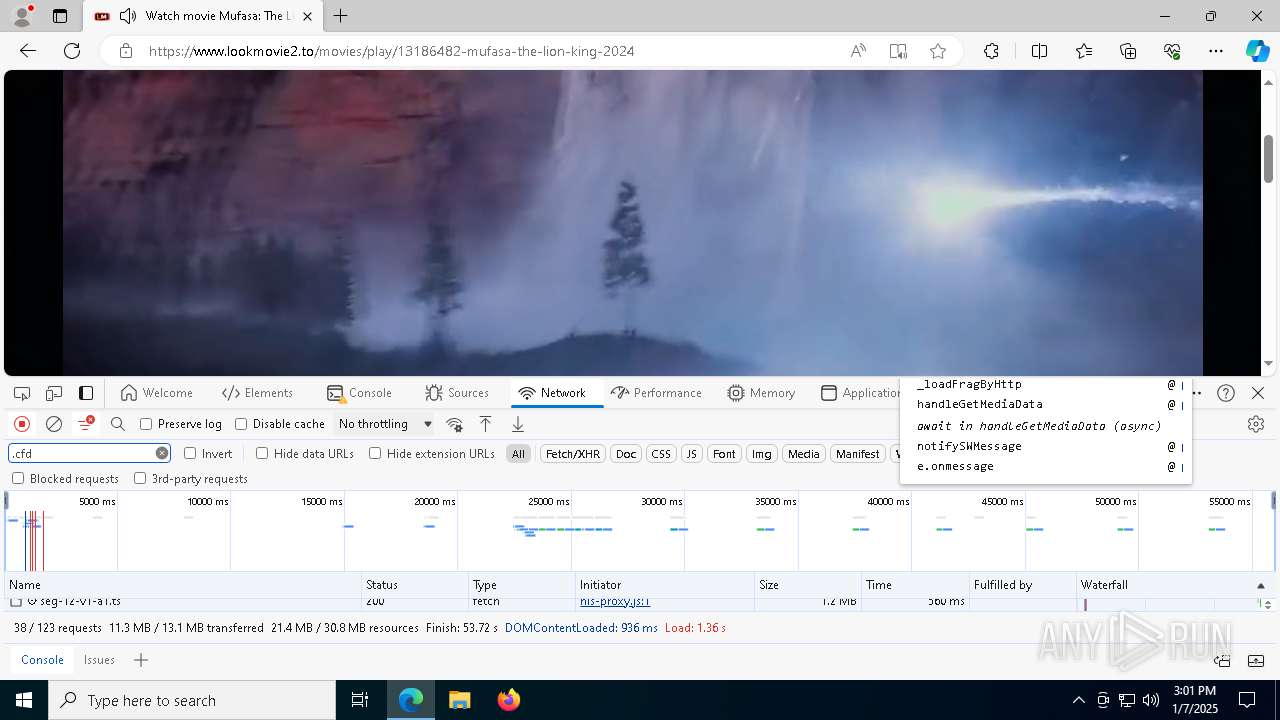This screenshot has width=1280, height=720.
Task: Check Blocked requests filter
Action: point(18,478)
